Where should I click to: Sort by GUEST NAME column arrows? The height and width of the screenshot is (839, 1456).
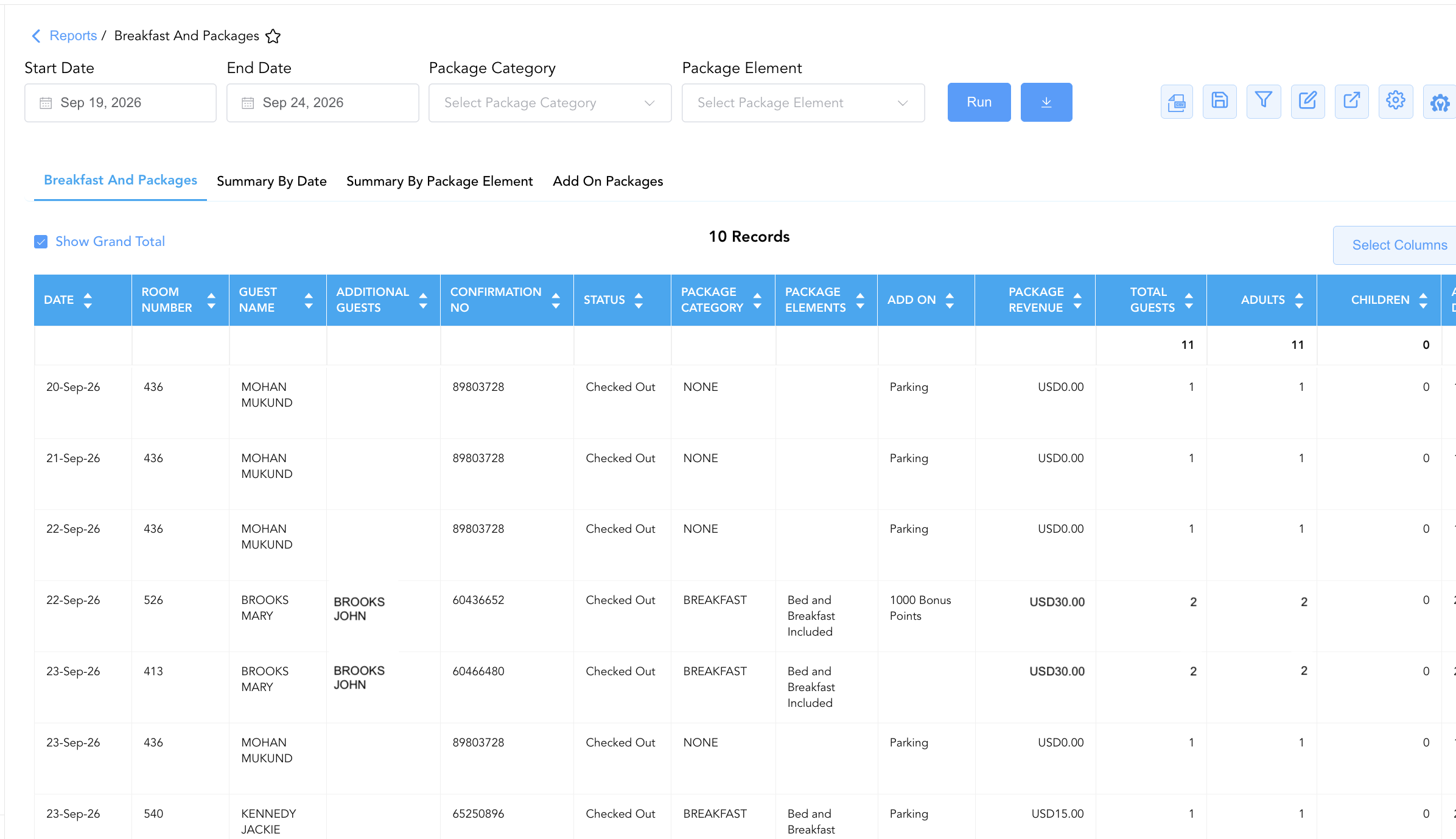(x=309, y=300)
